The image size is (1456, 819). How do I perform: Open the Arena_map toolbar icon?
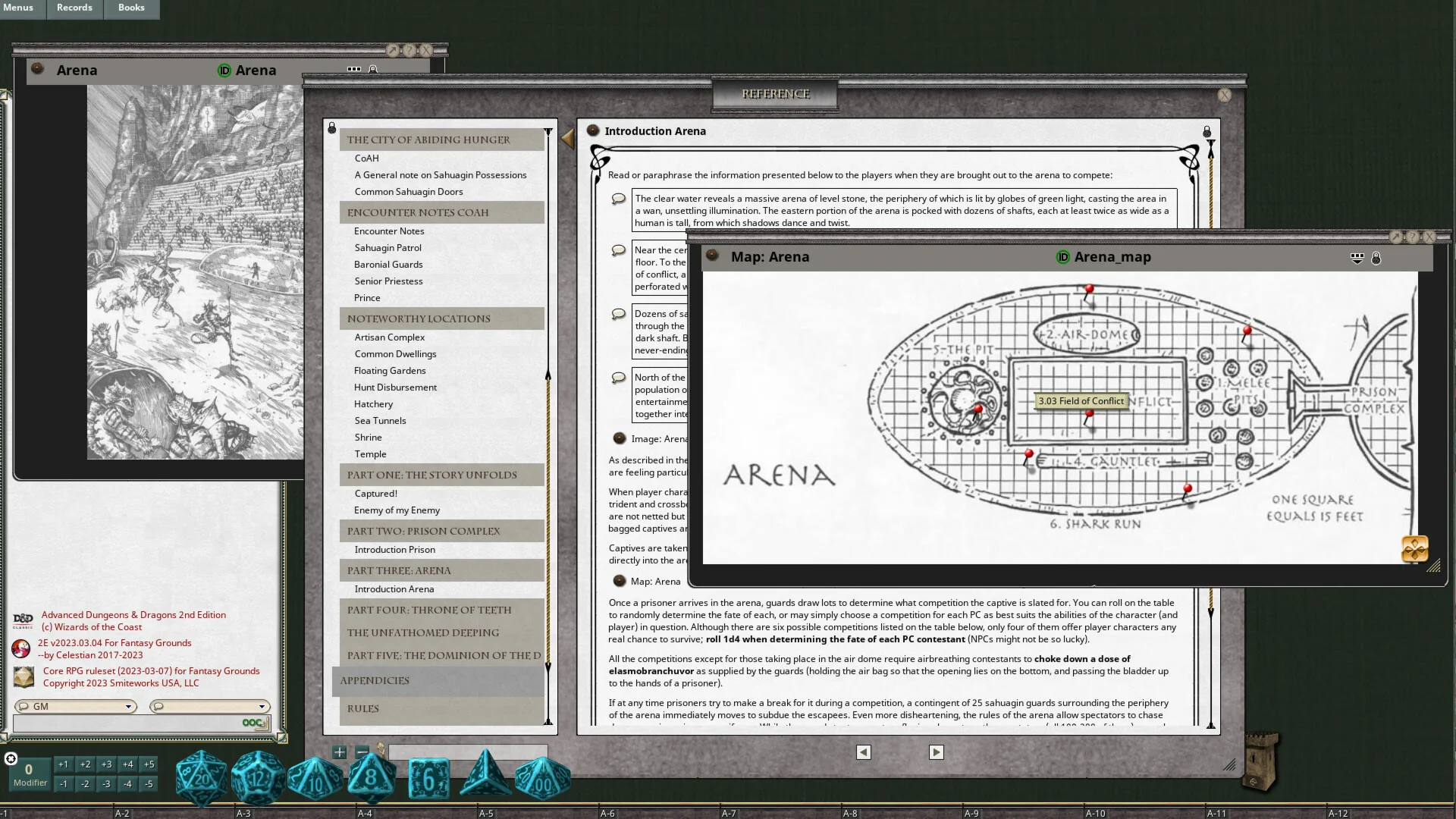(x=1357, y=259)
